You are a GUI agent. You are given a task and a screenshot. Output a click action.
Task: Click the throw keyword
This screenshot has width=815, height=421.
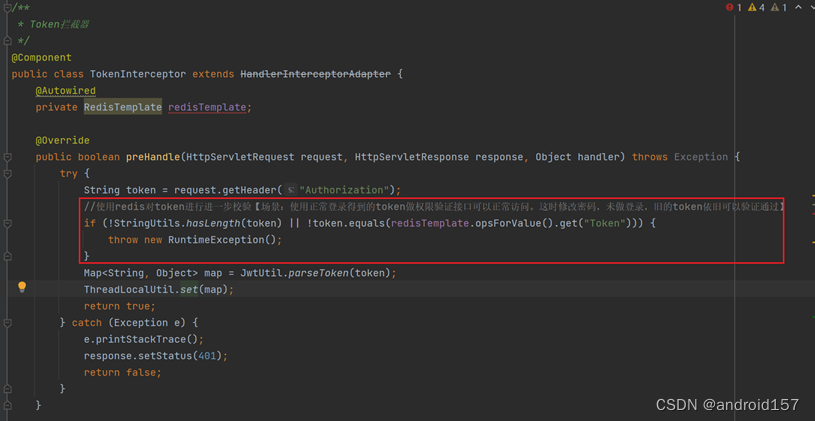tap(123, 240)
